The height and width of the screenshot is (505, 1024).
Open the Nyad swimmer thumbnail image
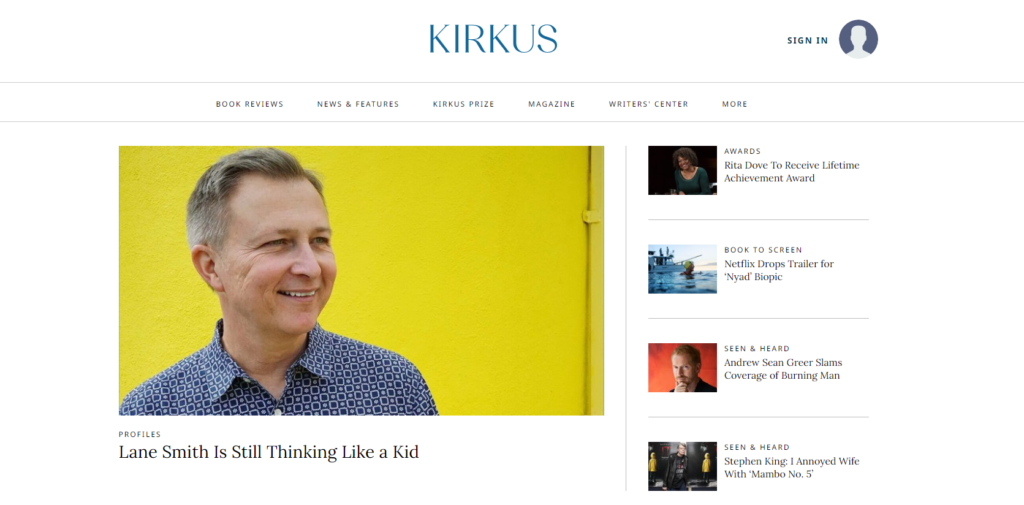[x=682, y=269]
